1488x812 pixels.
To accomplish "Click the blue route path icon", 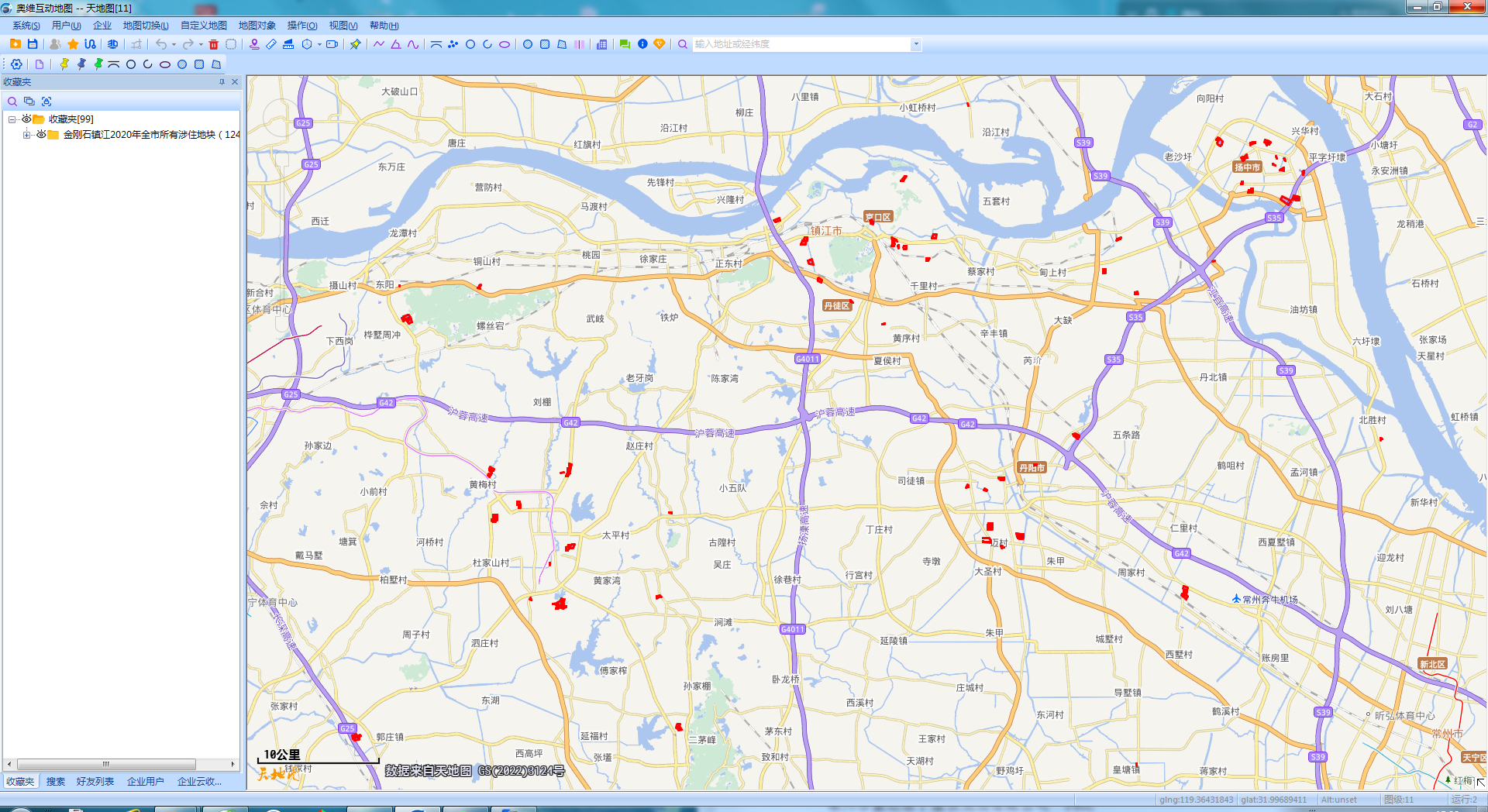I will tap(91, 44).
